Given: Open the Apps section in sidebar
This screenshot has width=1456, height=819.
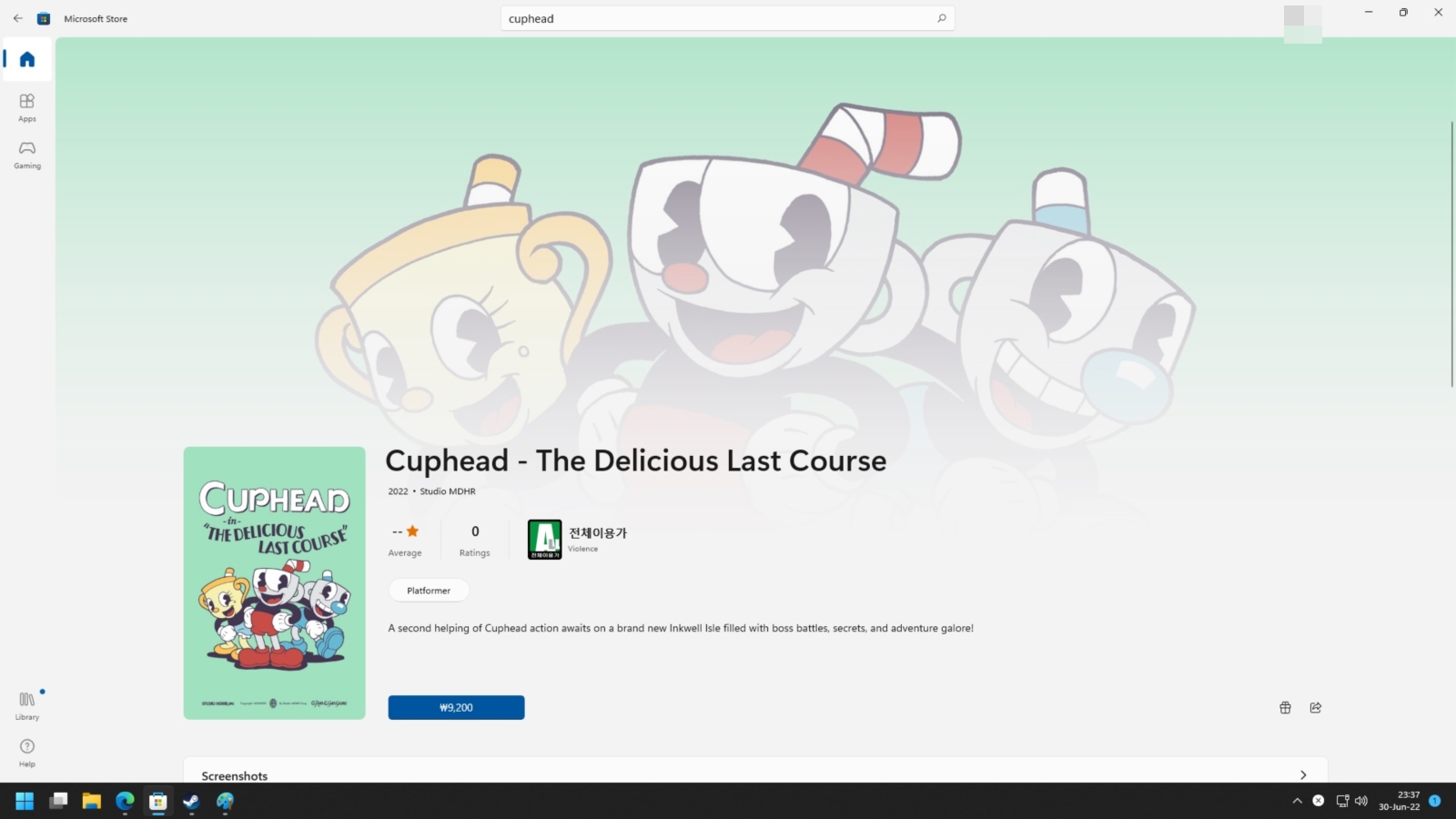Looking at the screenshot, I should coord(27,107).
